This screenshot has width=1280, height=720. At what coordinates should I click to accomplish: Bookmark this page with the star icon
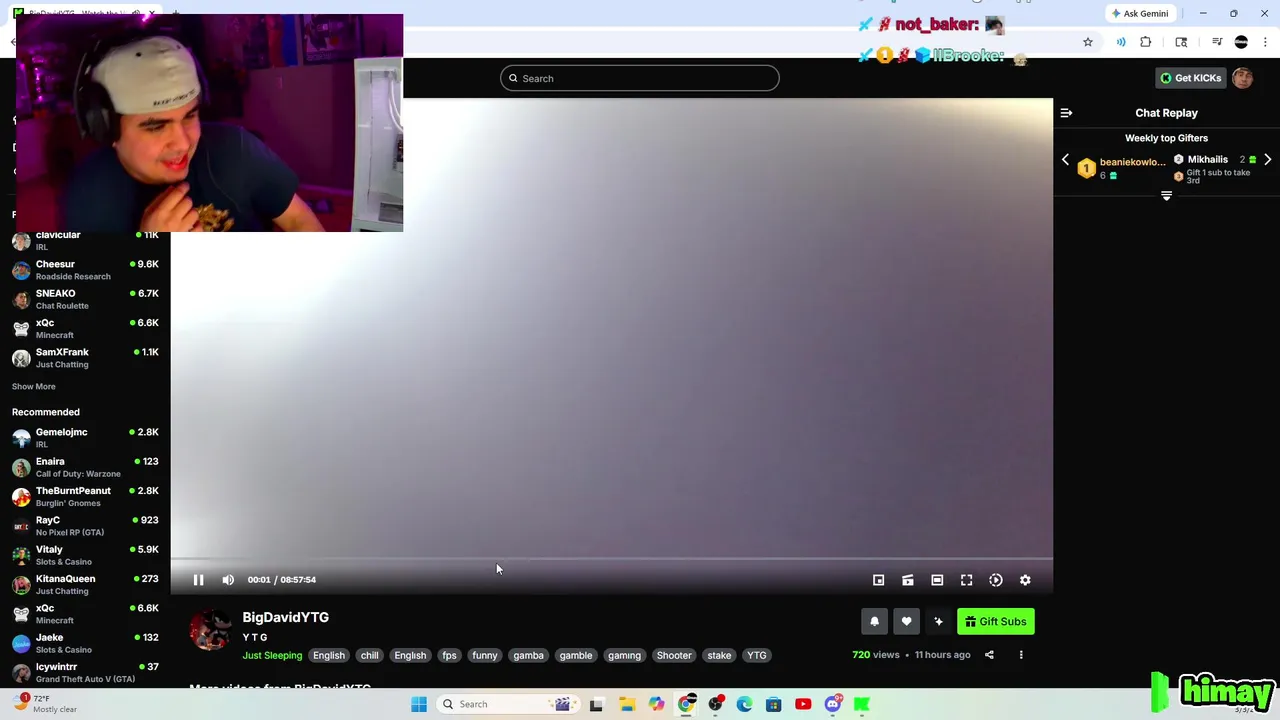click(x=1088, y=42)
